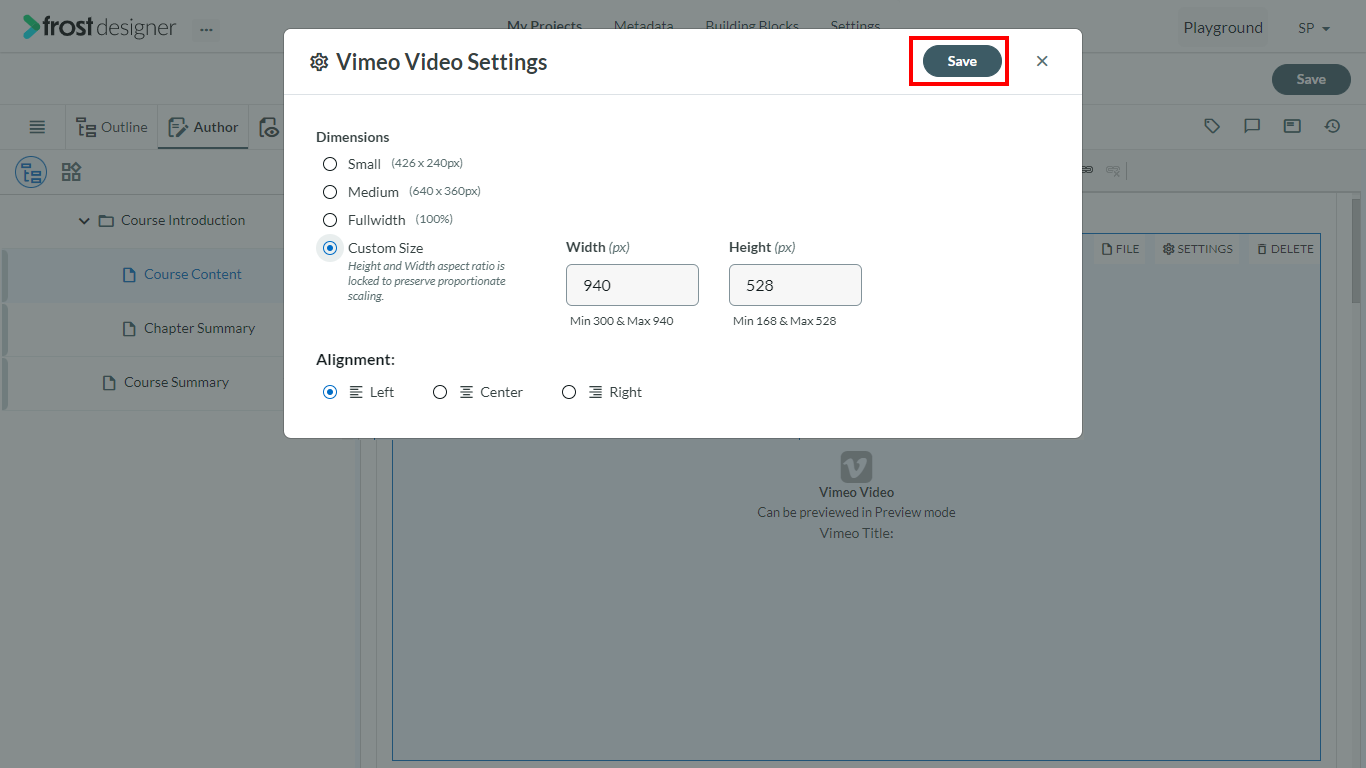Select Course Introduction folder item
The width and height of the screenshot is (1366, 768).
coord(183,220)
